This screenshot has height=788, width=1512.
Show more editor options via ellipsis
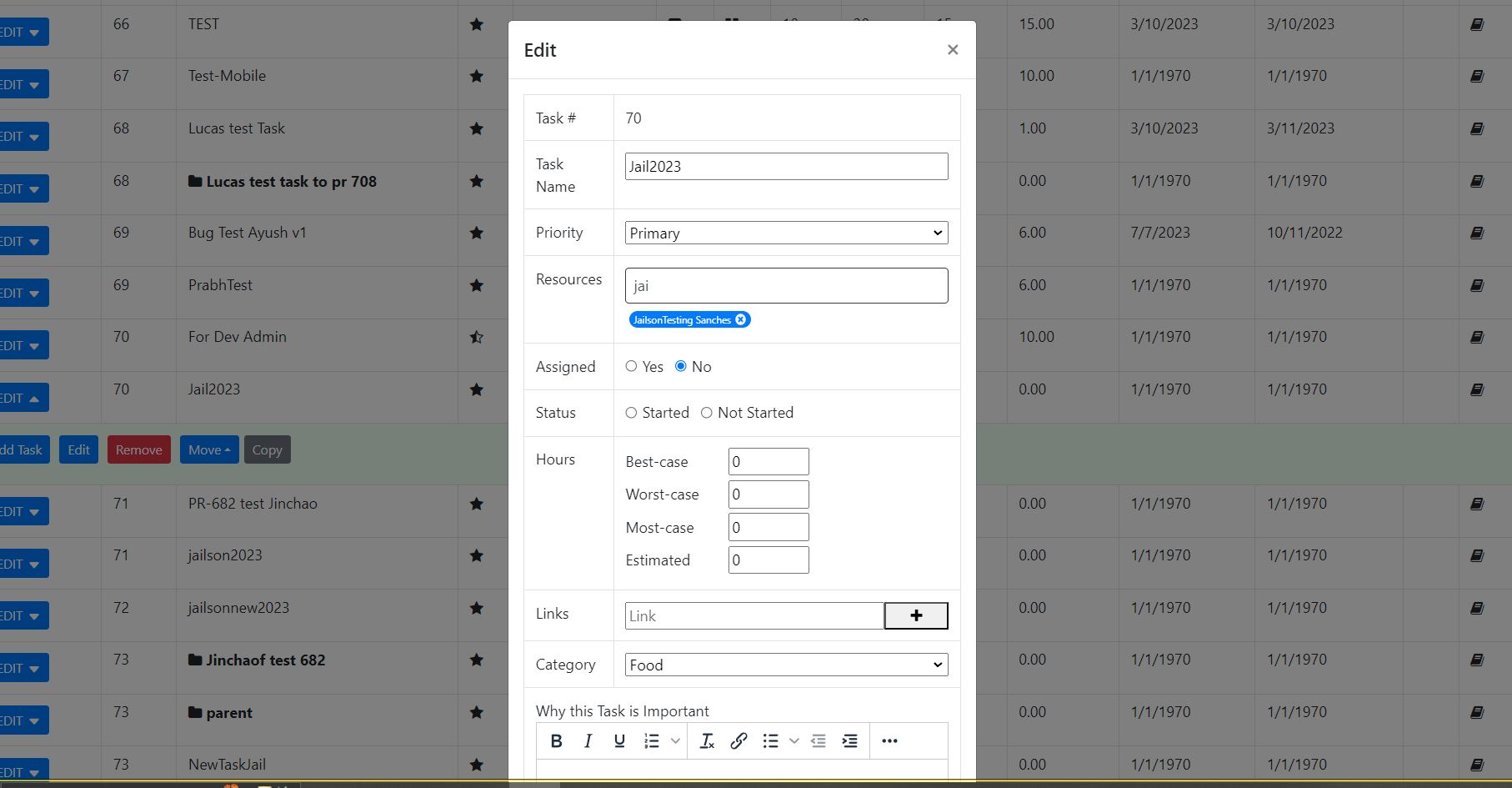tap(889, 740)
